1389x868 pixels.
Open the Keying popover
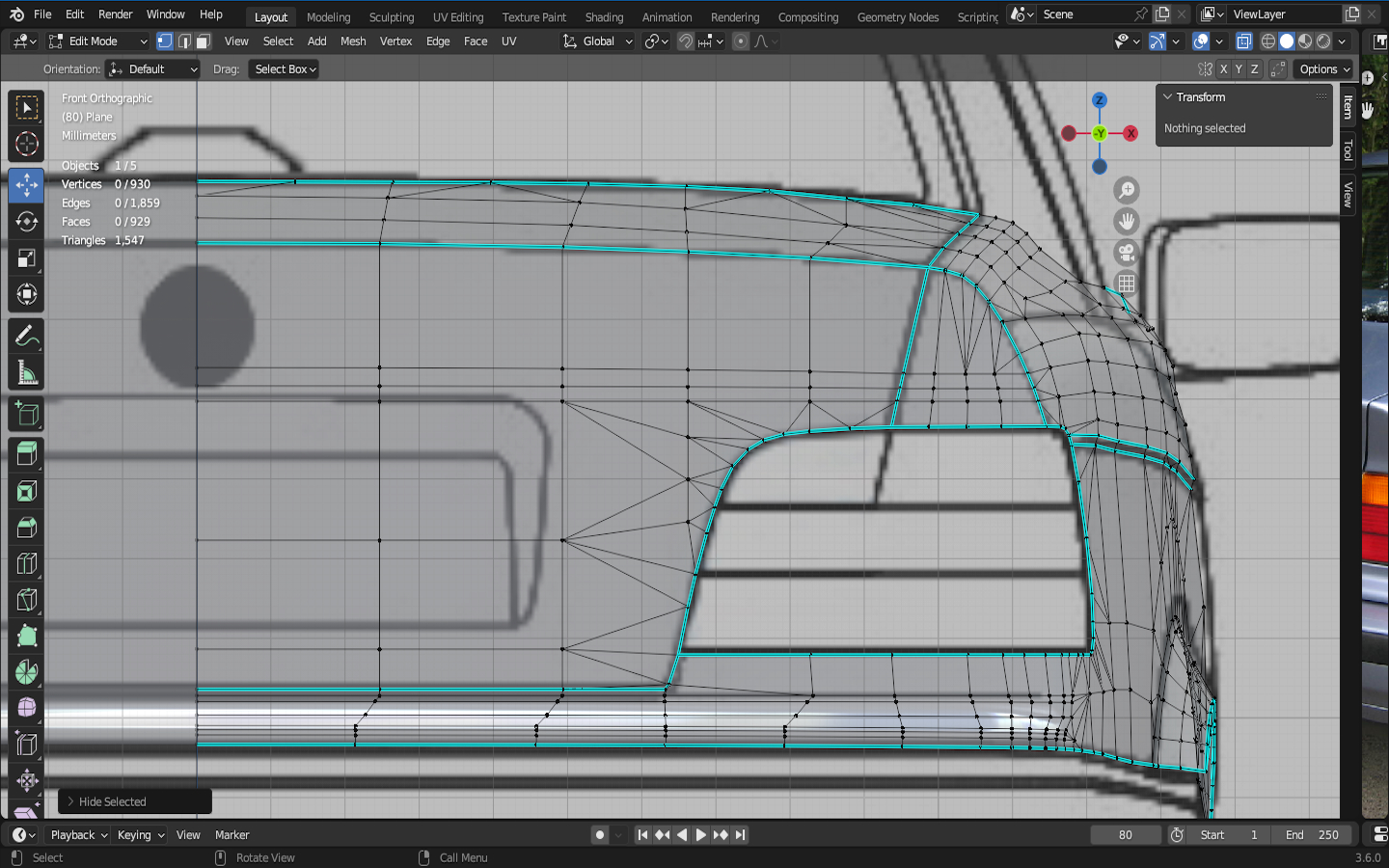tap(140, 835)
